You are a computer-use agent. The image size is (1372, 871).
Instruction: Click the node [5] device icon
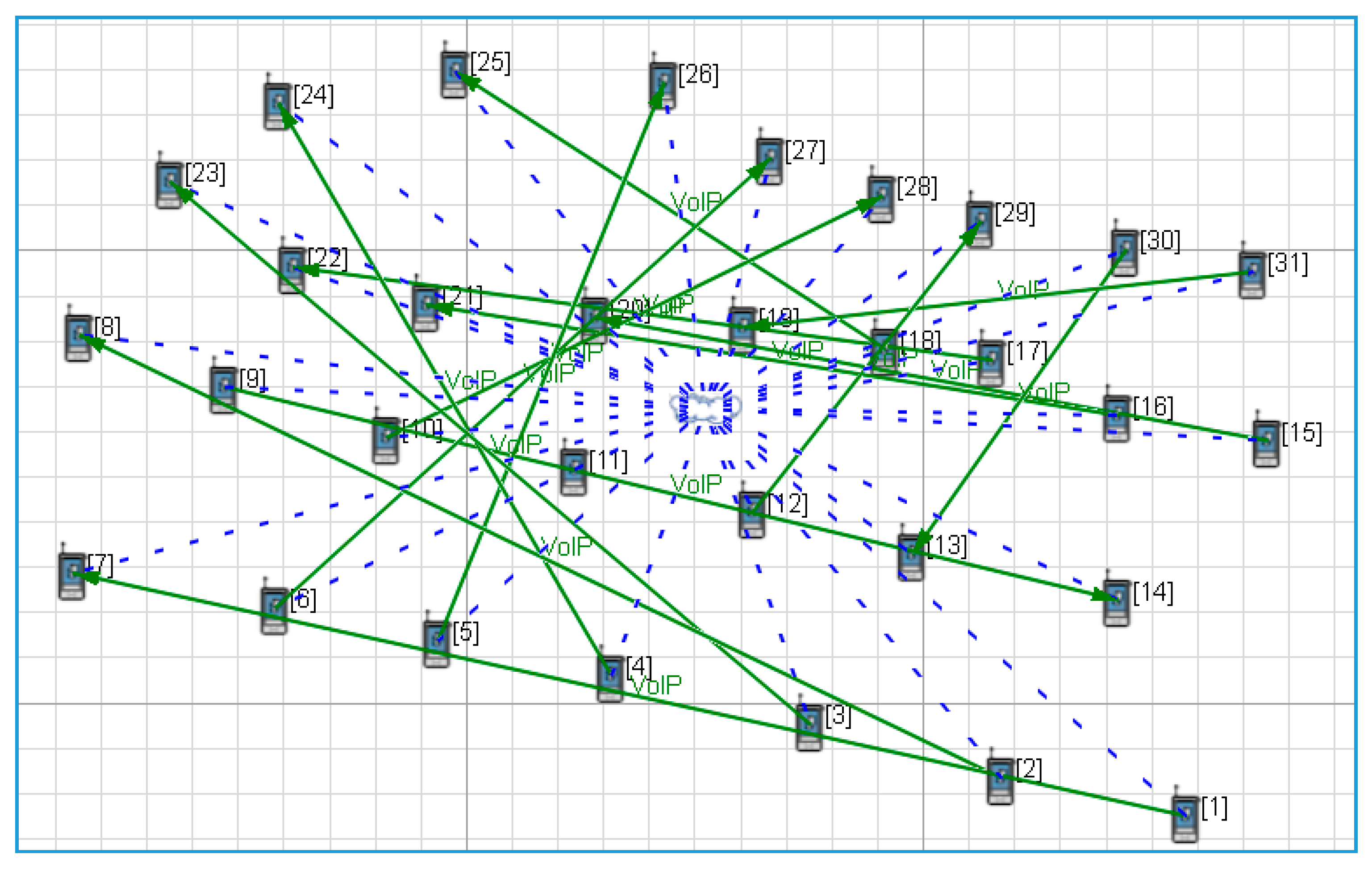click(437, 644)
